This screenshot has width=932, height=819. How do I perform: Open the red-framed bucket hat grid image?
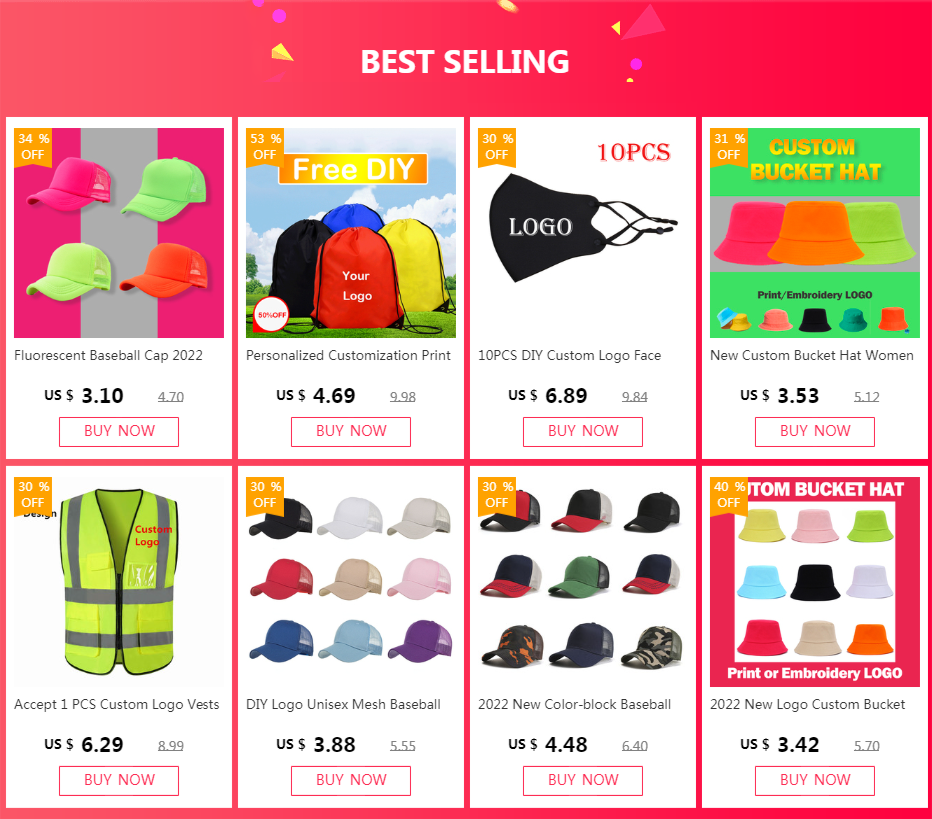click(815, 582)
